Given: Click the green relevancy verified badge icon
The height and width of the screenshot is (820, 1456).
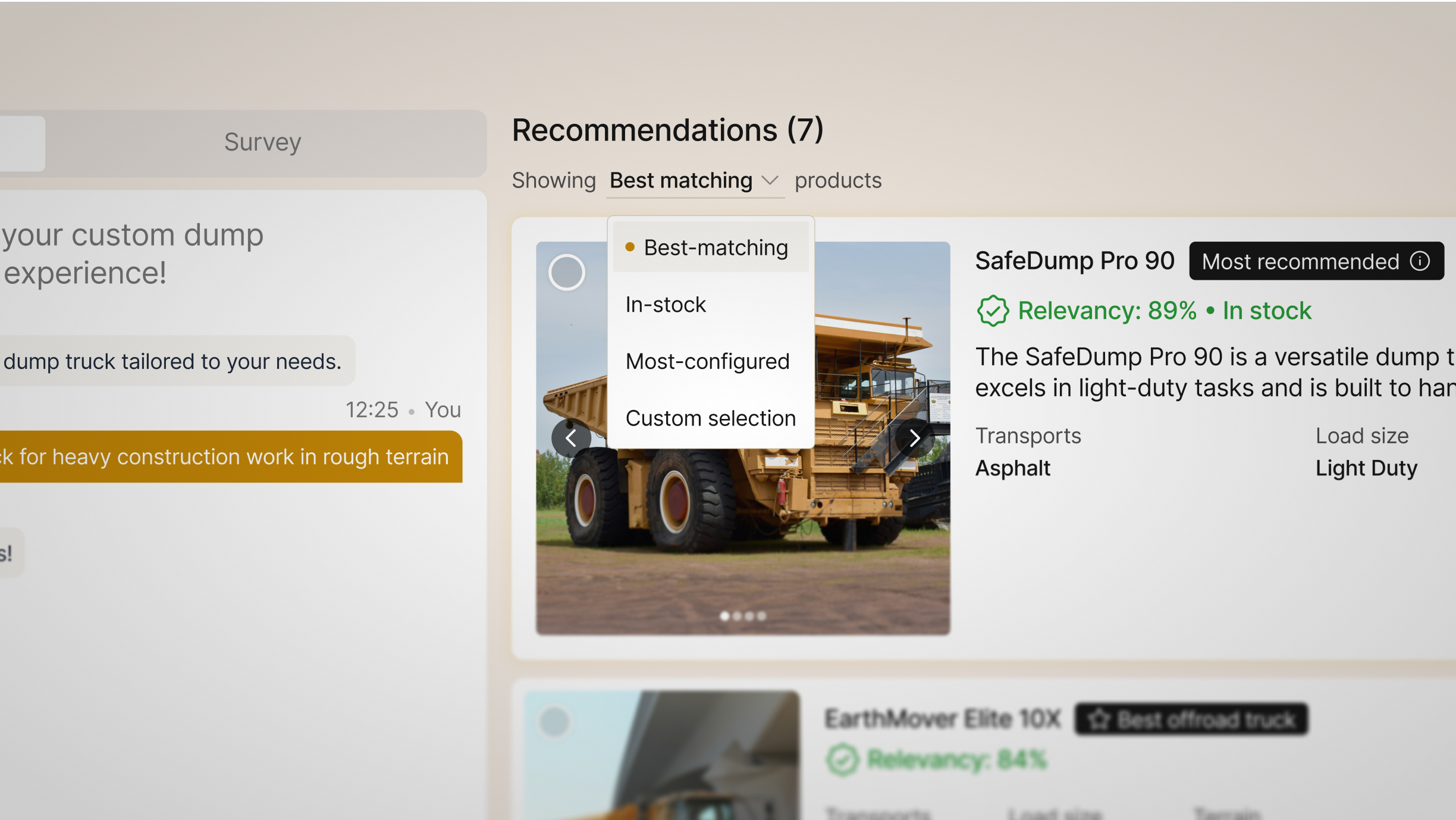Looking at the screenshot, I should (992, 311).
